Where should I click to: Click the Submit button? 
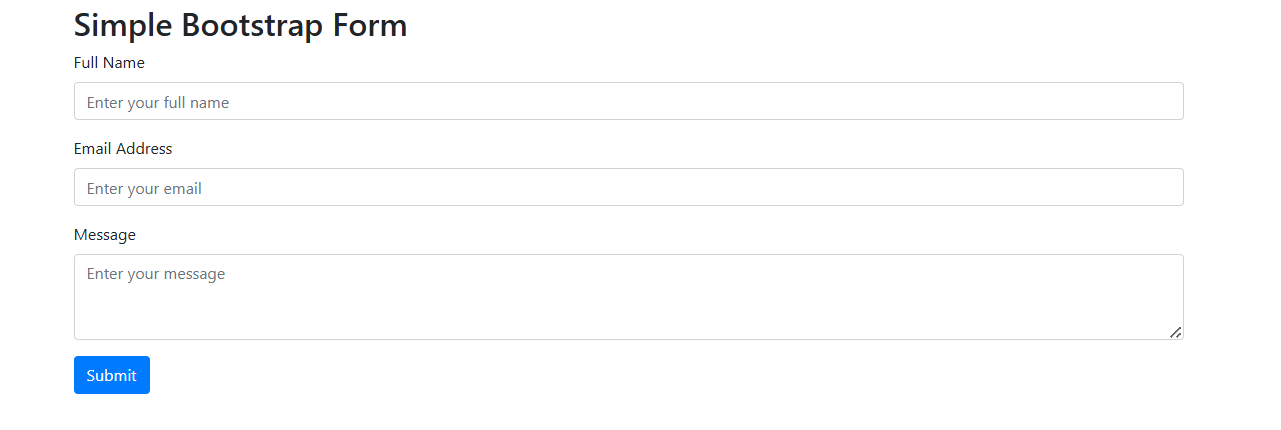coord(112,375)
